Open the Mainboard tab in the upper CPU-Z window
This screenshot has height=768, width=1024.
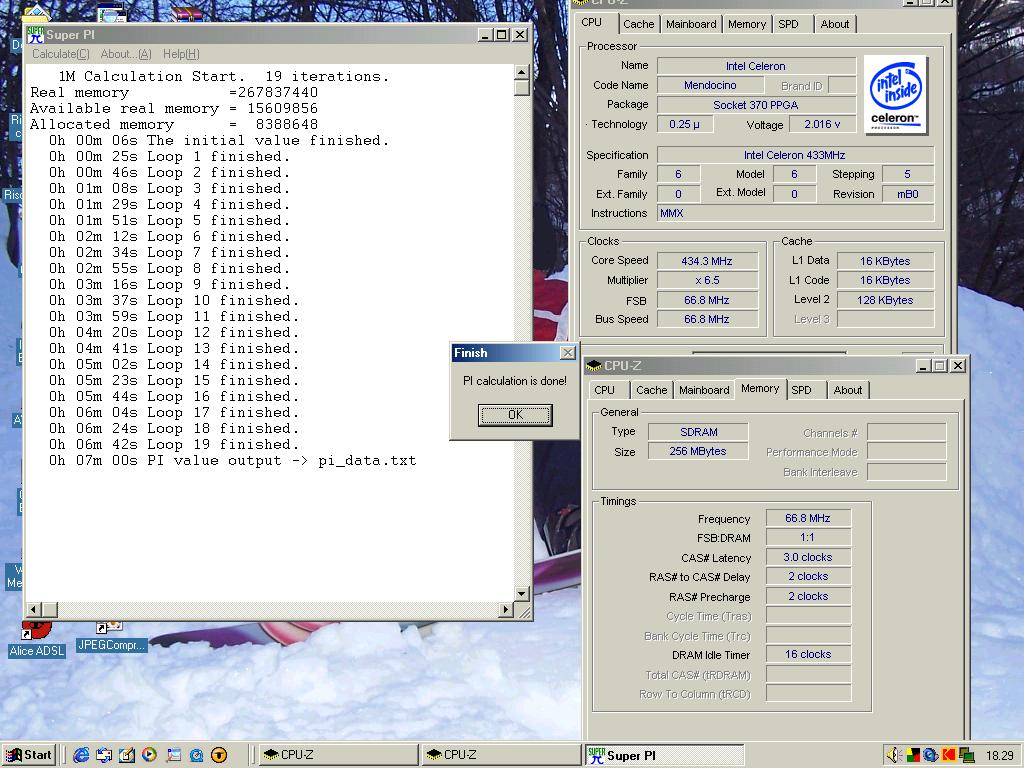tap(691, 24)
